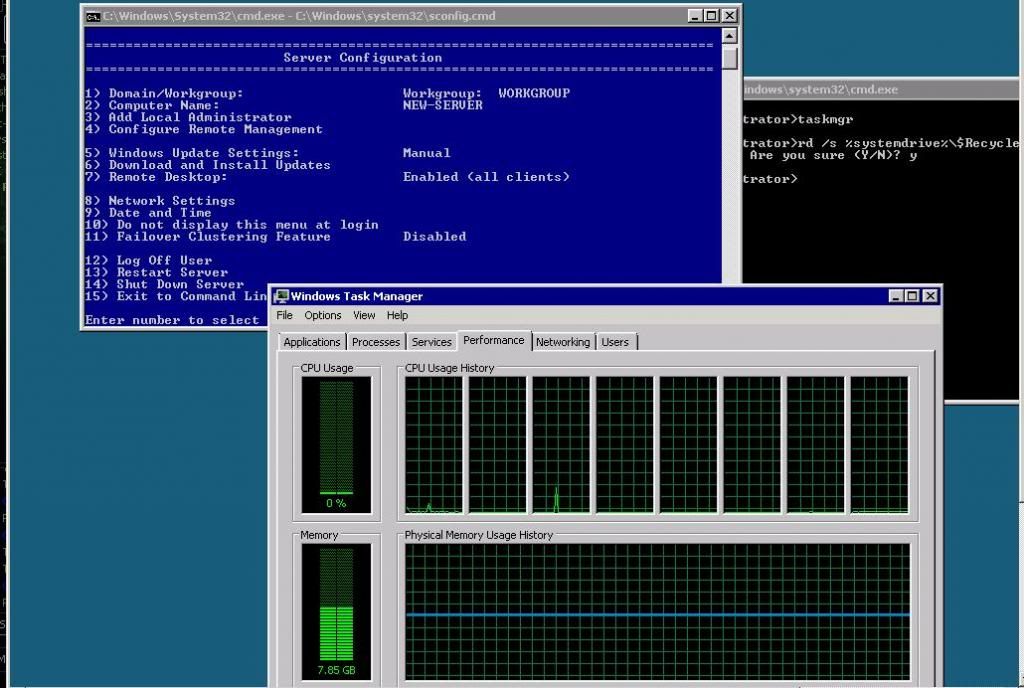Click the 'Physical Memory Usage History' label

tap(479, 535)
